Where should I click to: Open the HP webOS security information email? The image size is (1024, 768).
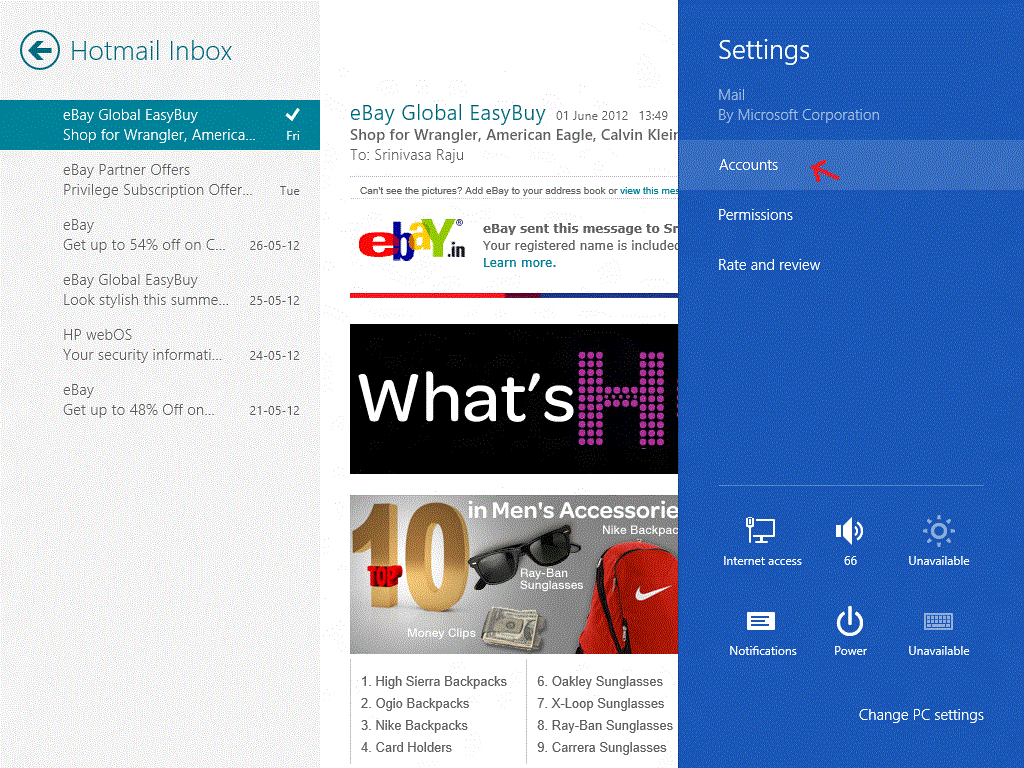[x=160, y=345]
